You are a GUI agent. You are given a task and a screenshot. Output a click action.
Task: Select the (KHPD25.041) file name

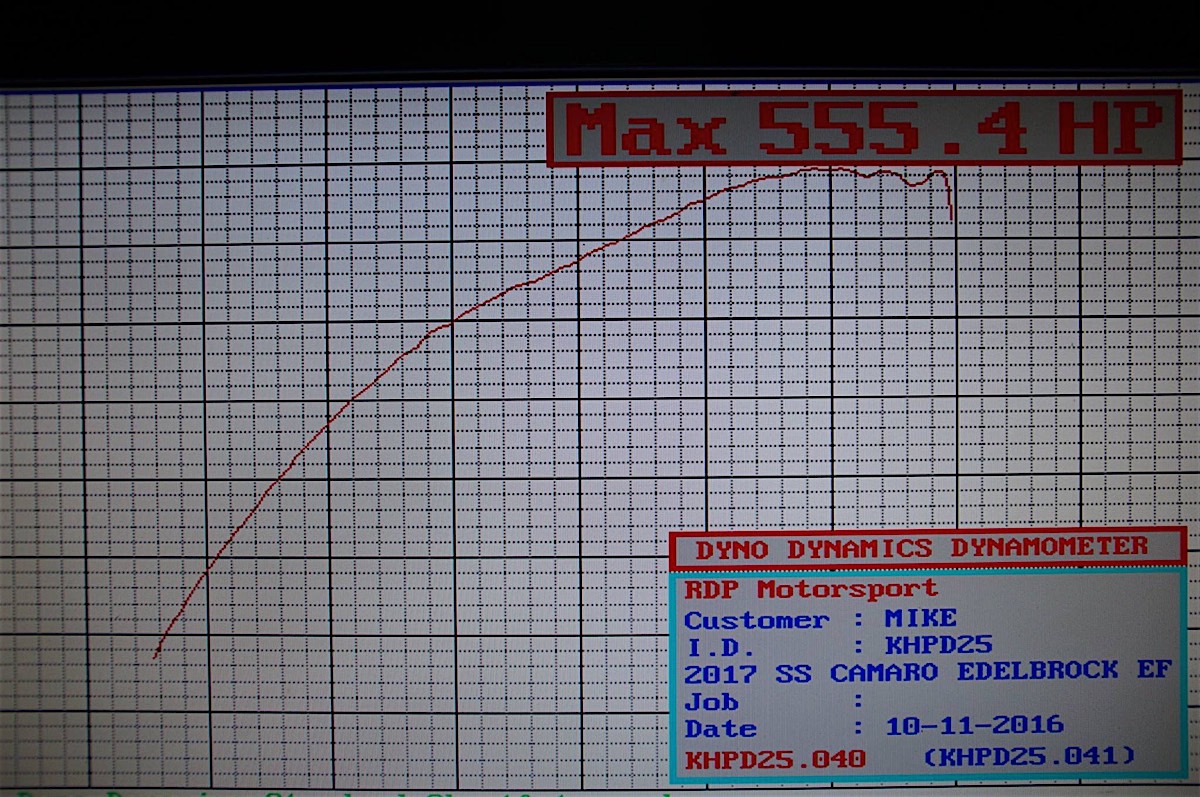[1029, 756]
